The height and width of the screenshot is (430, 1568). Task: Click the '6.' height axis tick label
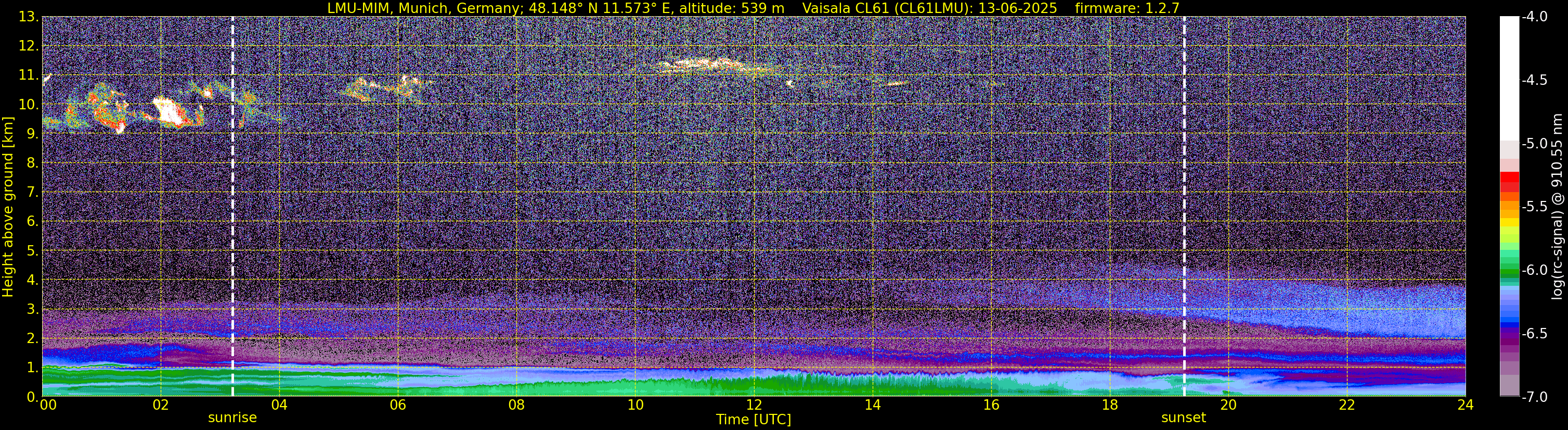coord(32,222)
